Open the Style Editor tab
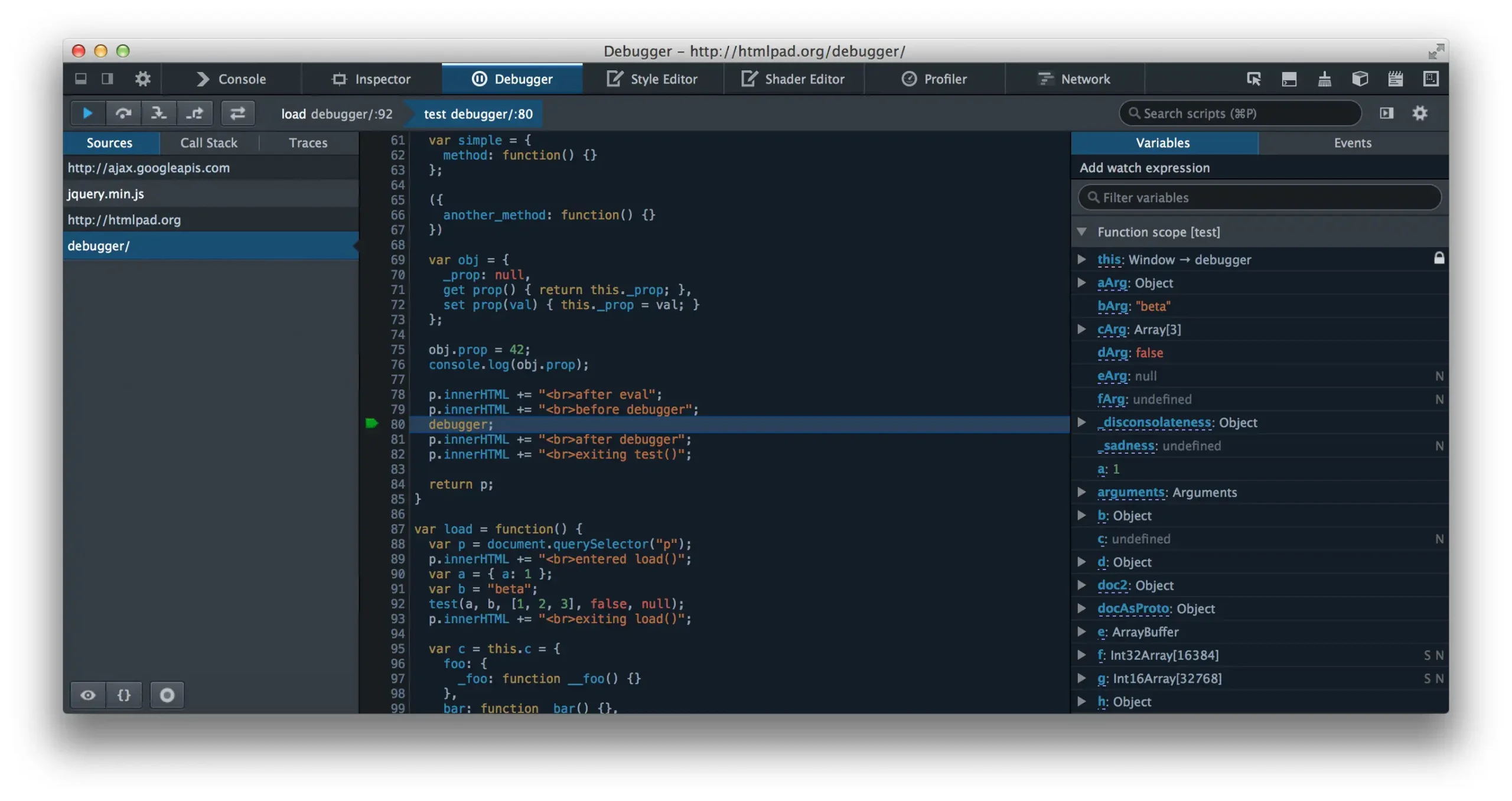The height and width of the screenshot is (801, 1512). (652, 79)
